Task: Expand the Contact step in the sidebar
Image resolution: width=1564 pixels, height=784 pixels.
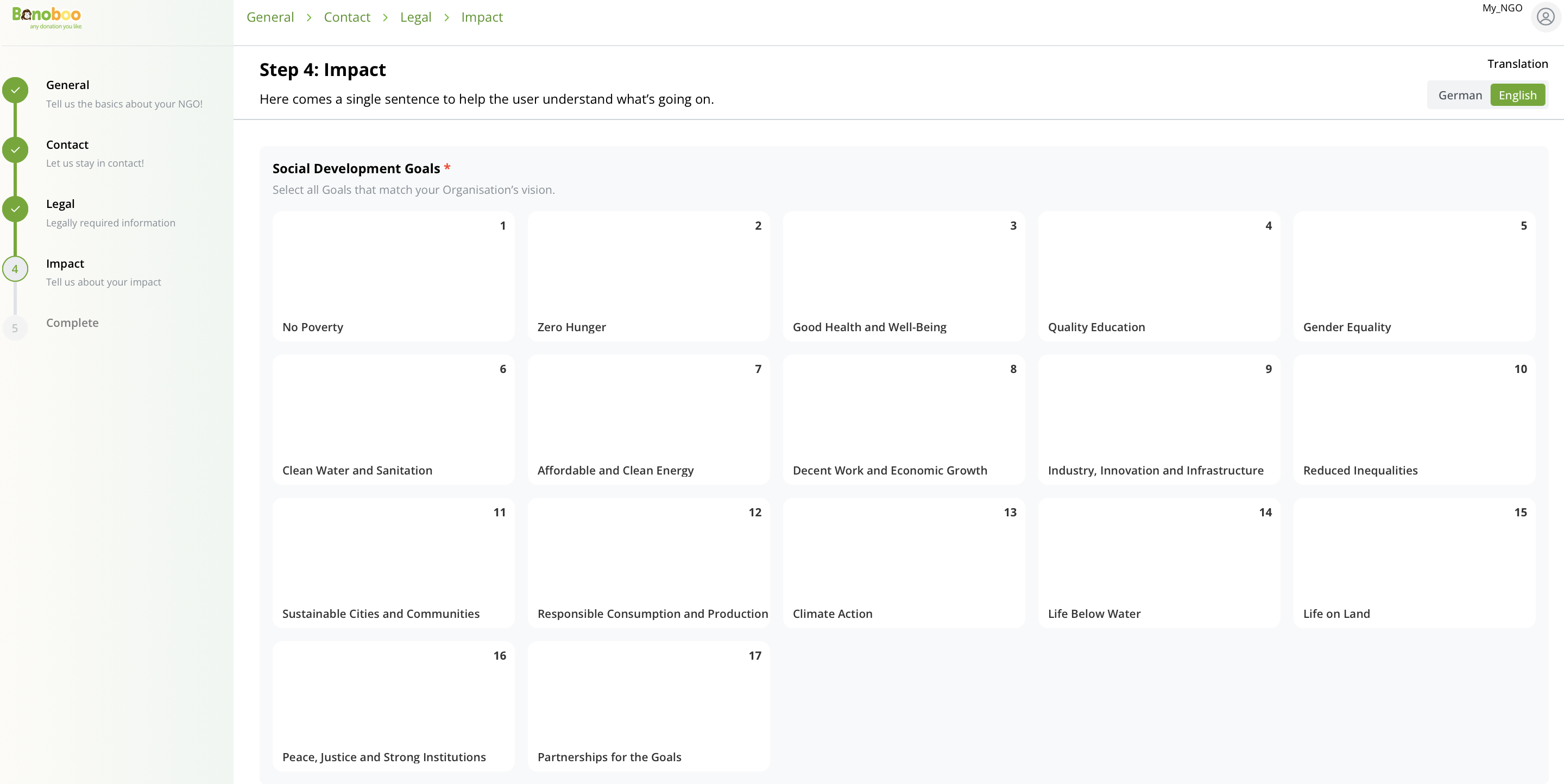Action: (67, 144)
